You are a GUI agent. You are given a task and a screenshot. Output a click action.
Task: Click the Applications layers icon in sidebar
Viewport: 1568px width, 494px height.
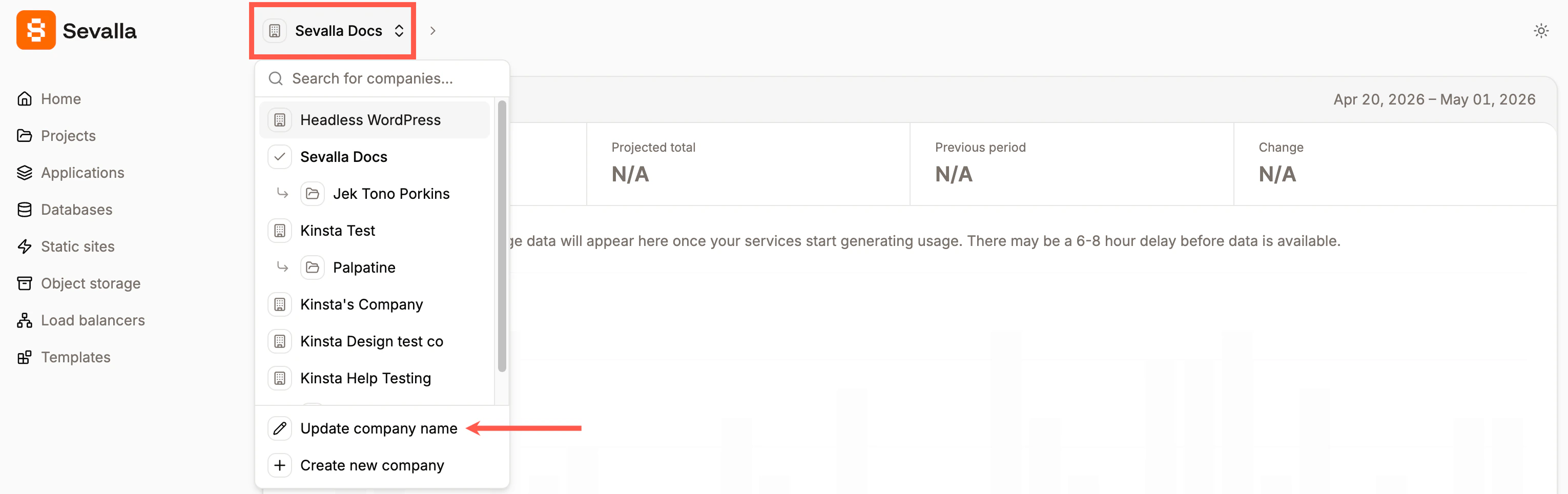[25, 173]
